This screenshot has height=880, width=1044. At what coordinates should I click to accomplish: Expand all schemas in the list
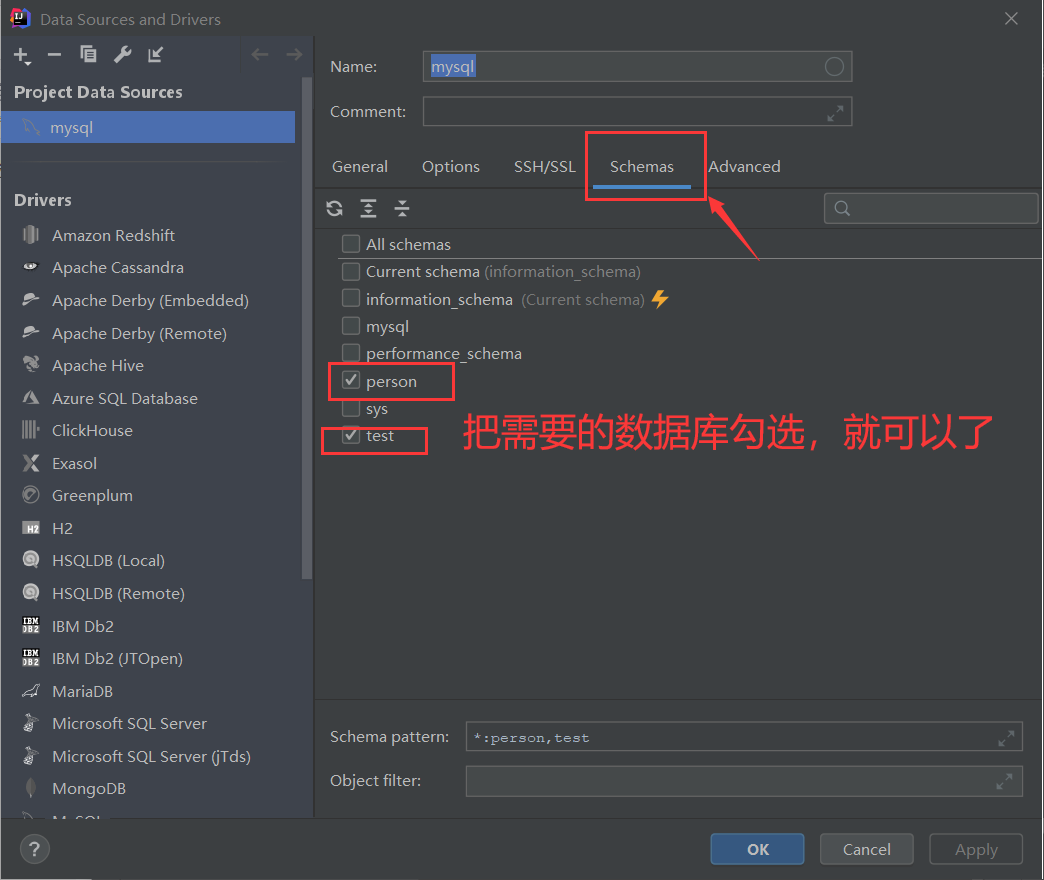(368, 208)
